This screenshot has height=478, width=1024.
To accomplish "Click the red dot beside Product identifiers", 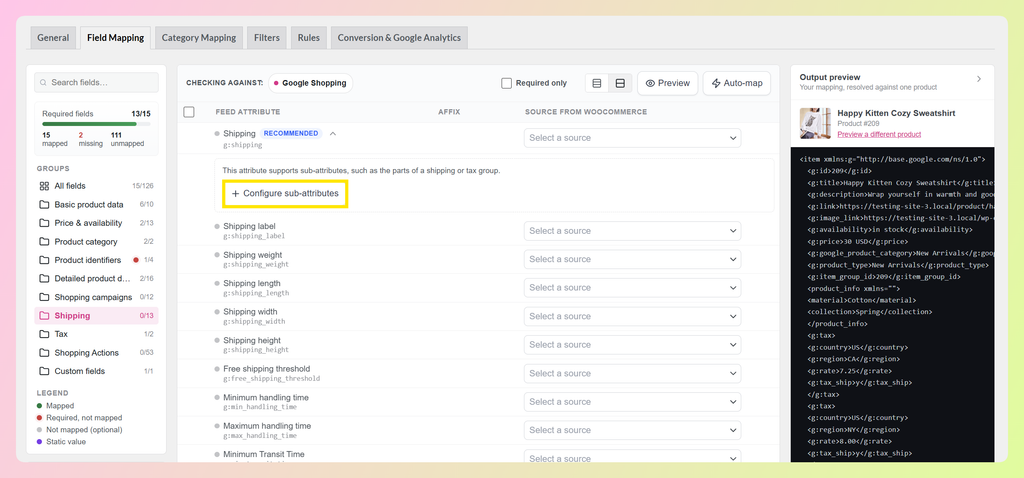I will pyautogui.click(x=136, y=260).
